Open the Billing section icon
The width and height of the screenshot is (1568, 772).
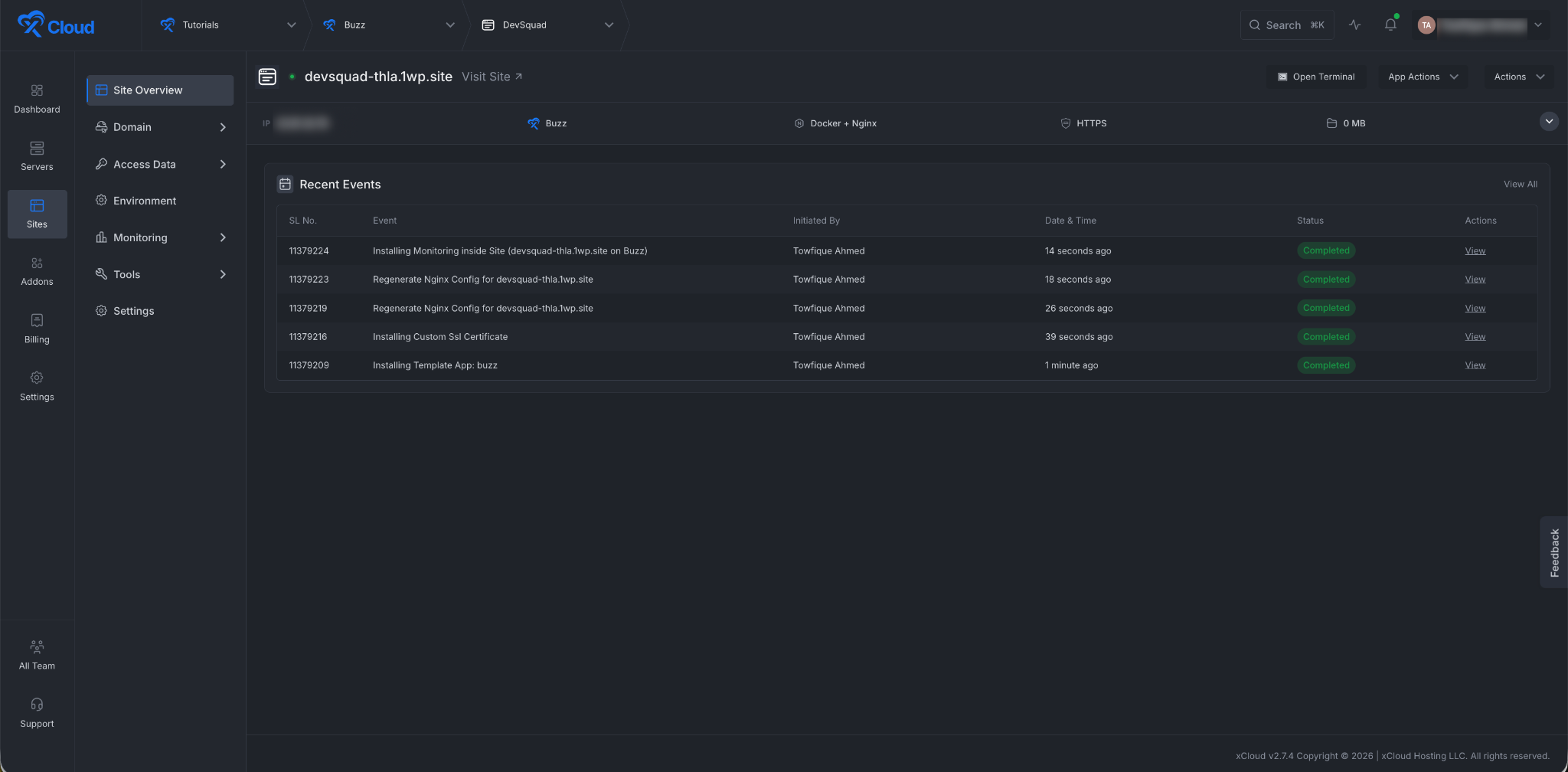(x=37, y=320)
